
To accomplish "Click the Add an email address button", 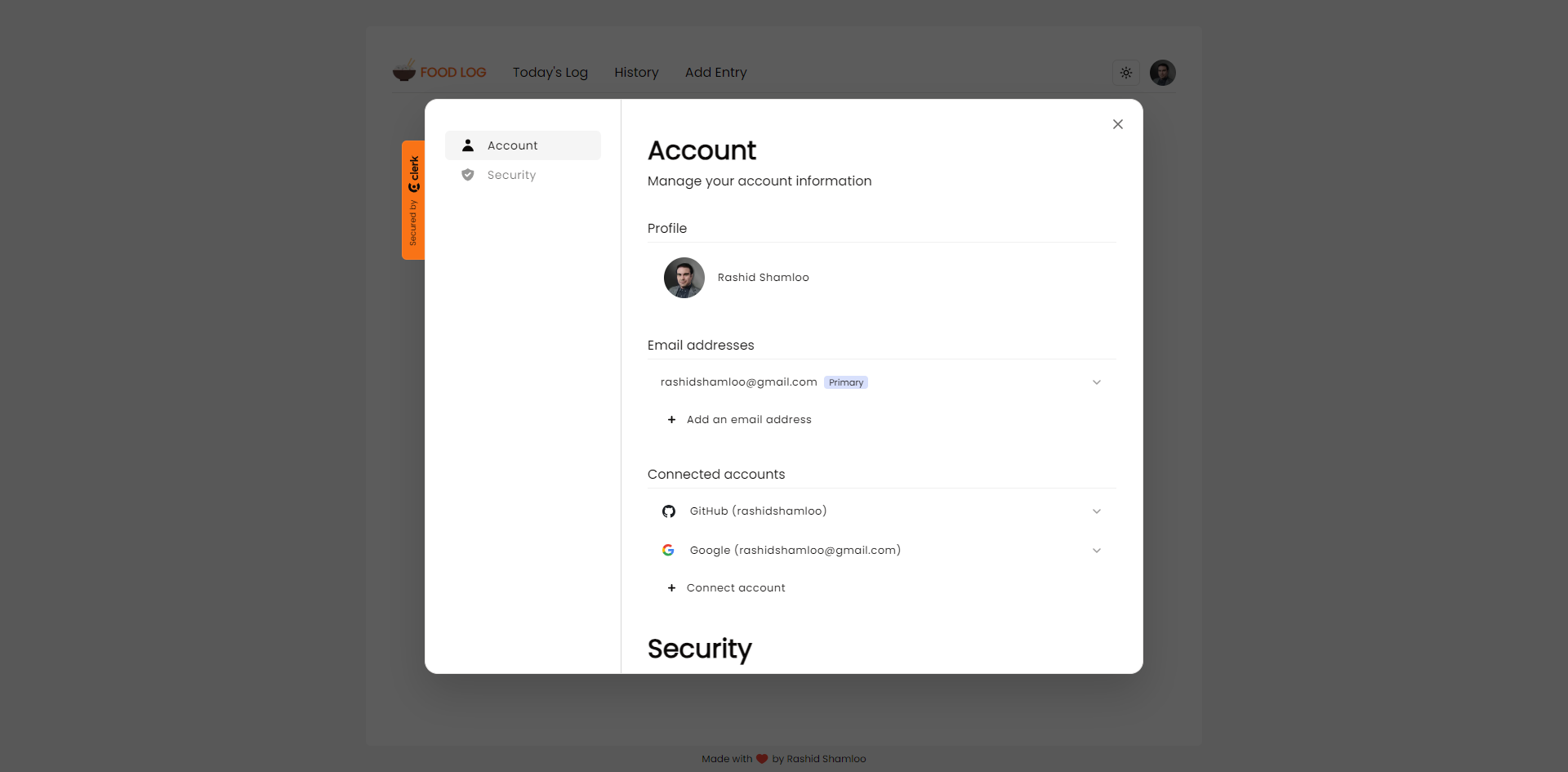I will [739, 420].
